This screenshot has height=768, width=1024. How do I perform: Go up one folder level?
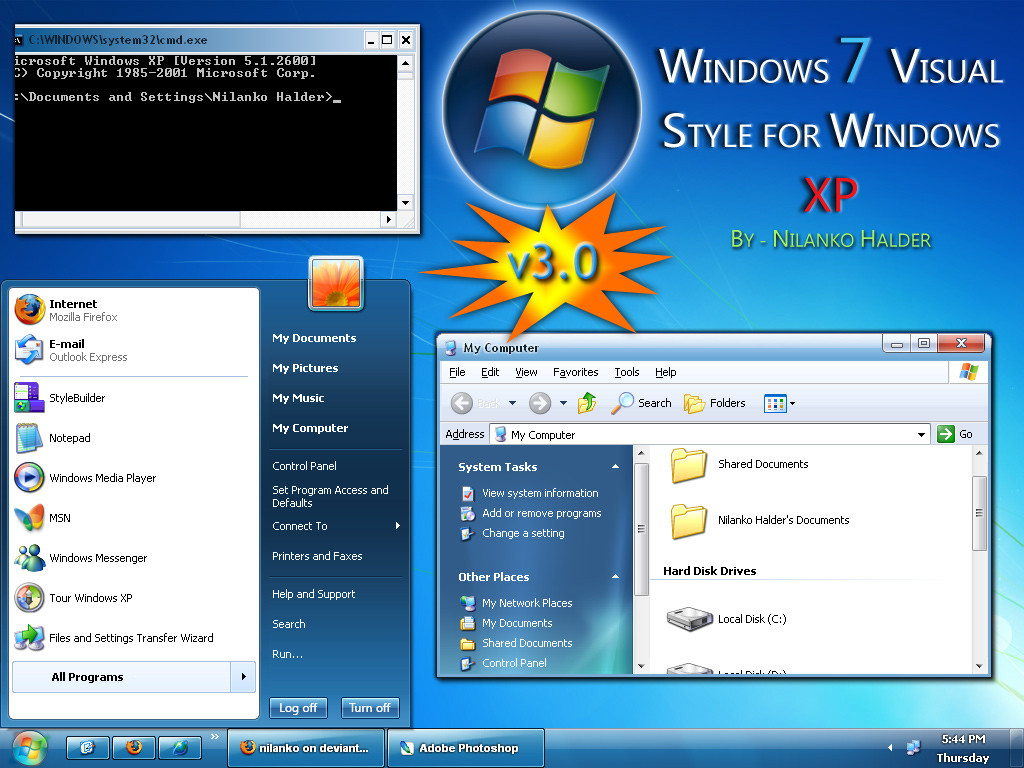pos(587,403)
